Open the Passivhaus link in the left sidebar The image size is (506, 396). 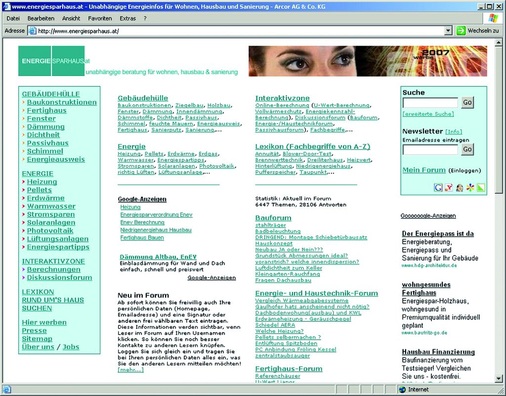point(48,143)
